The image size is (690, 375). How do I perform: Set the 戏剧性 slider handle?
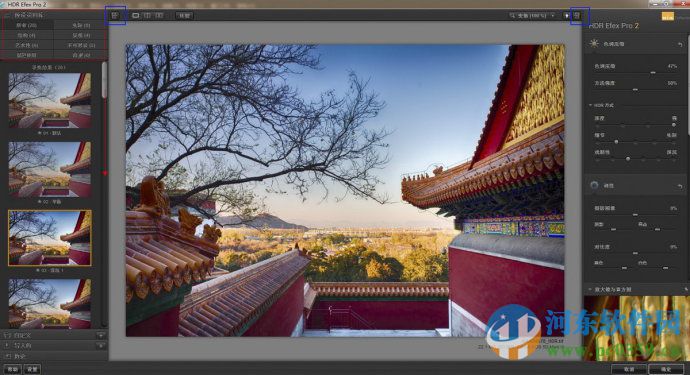[628, 158]
